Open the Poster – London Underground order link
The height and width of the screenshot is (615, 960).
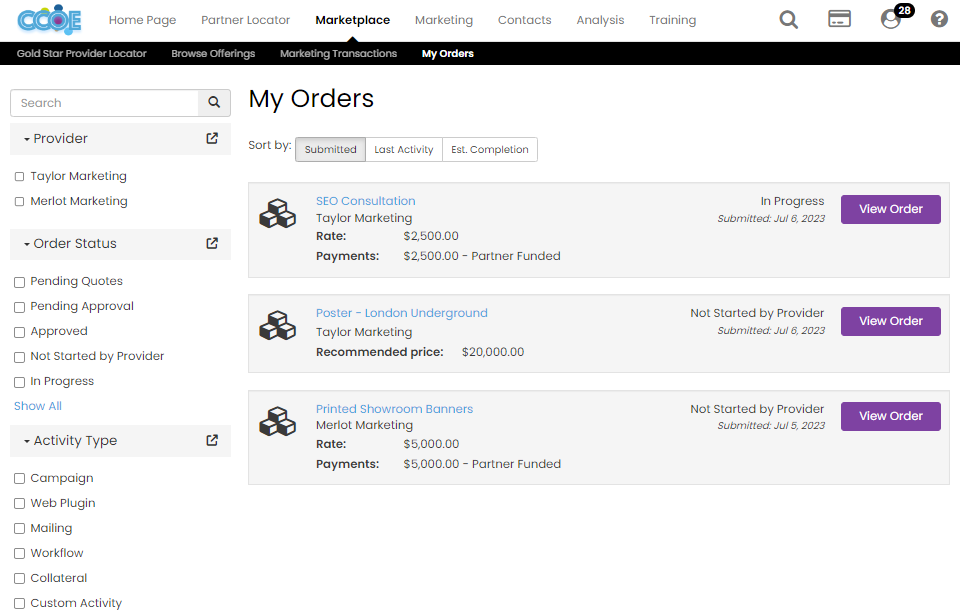click(x=401, y=312)
